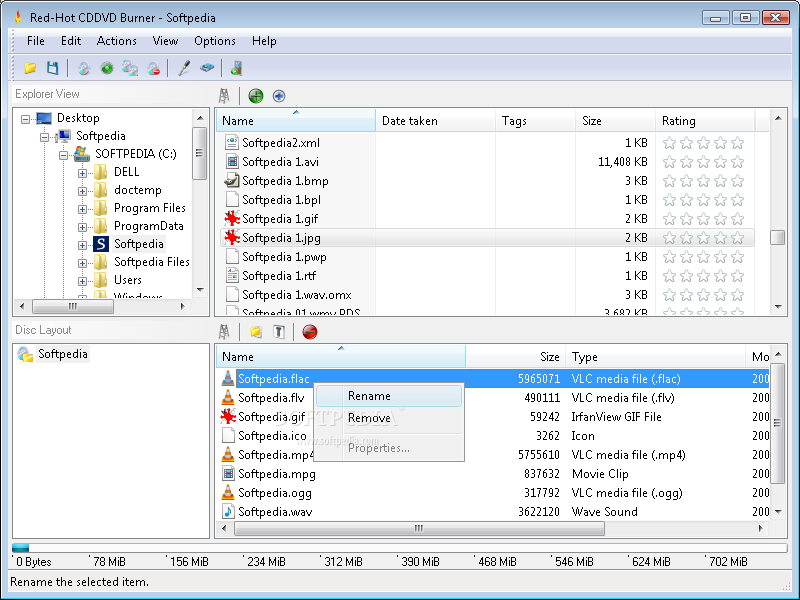Image resolution: width=800 pixels, height=600 pixels.
Task: Click the screwdriver settings icon
Action: click(184, 68)
